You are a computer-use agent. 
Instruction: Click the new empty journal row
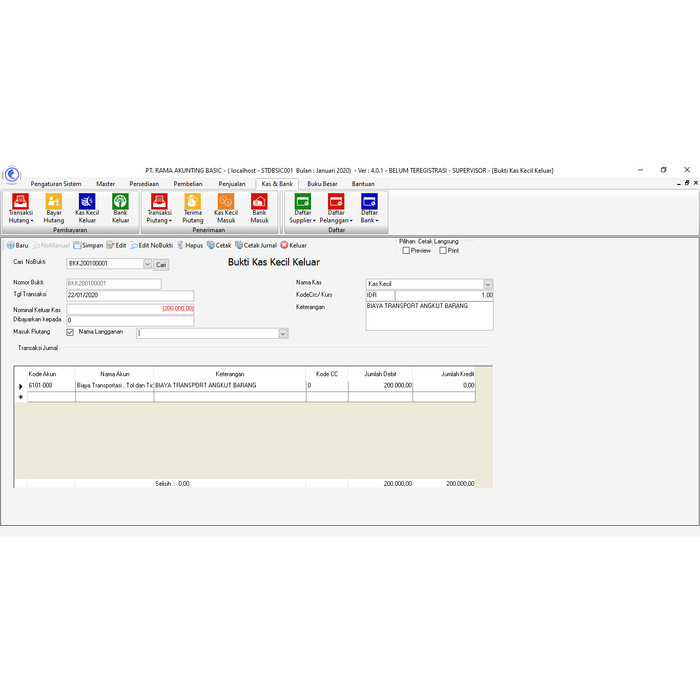(x=251, y=397)
